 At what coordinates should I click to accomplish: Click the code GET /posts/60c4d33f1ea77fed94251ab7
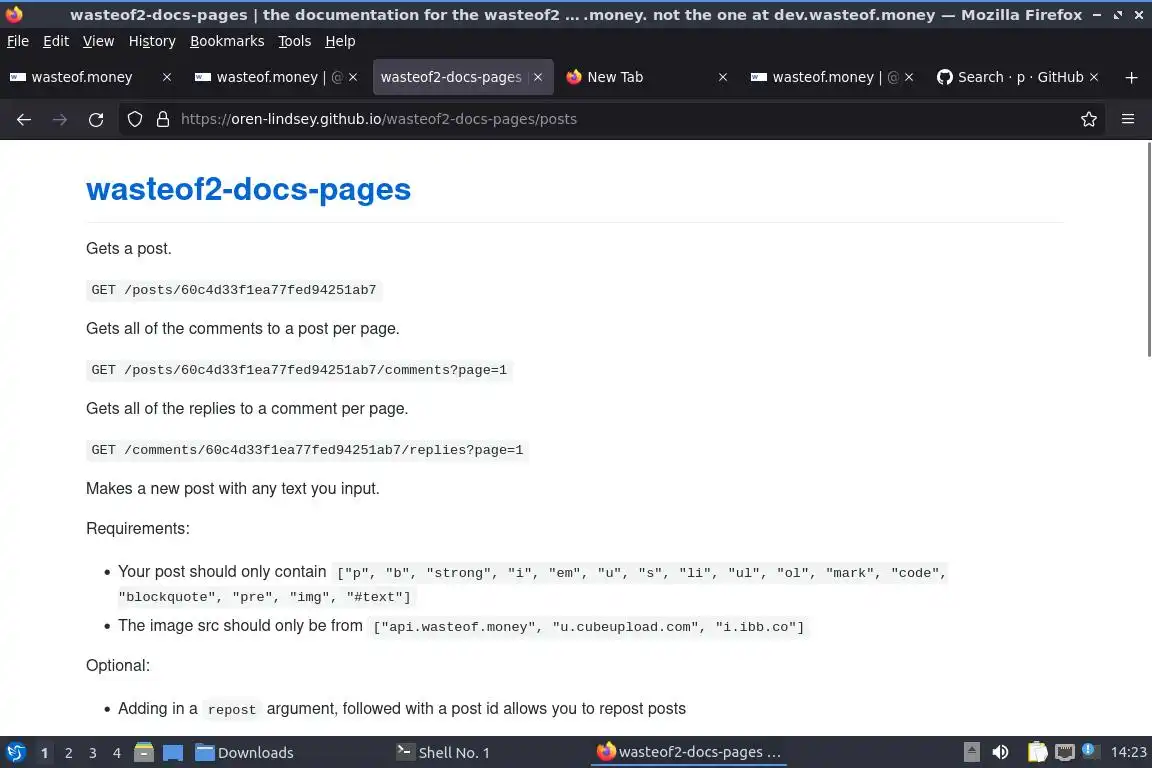click(x=234, y=290)
